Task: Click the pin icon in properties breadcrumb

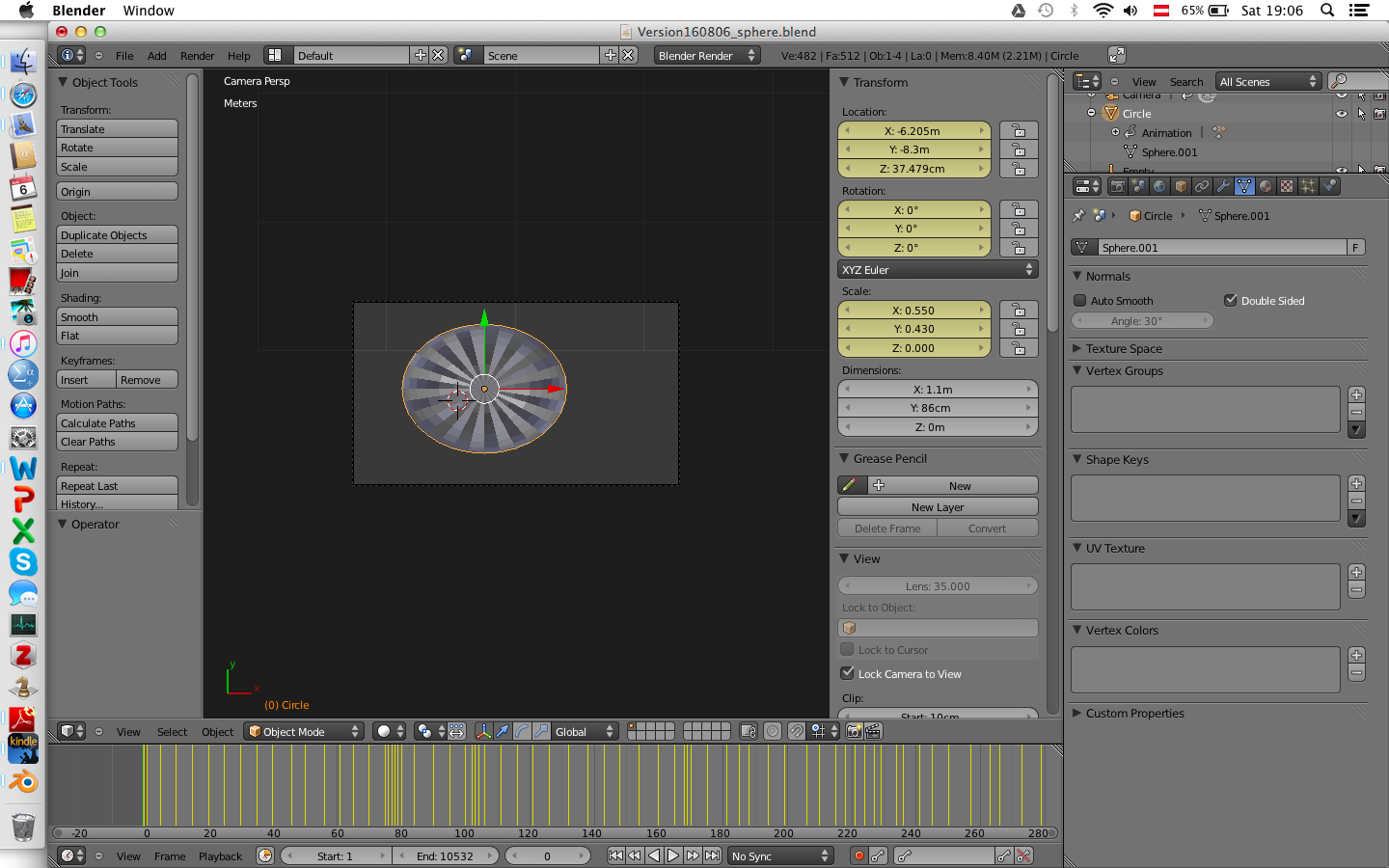Action: tap(1078, 216)
